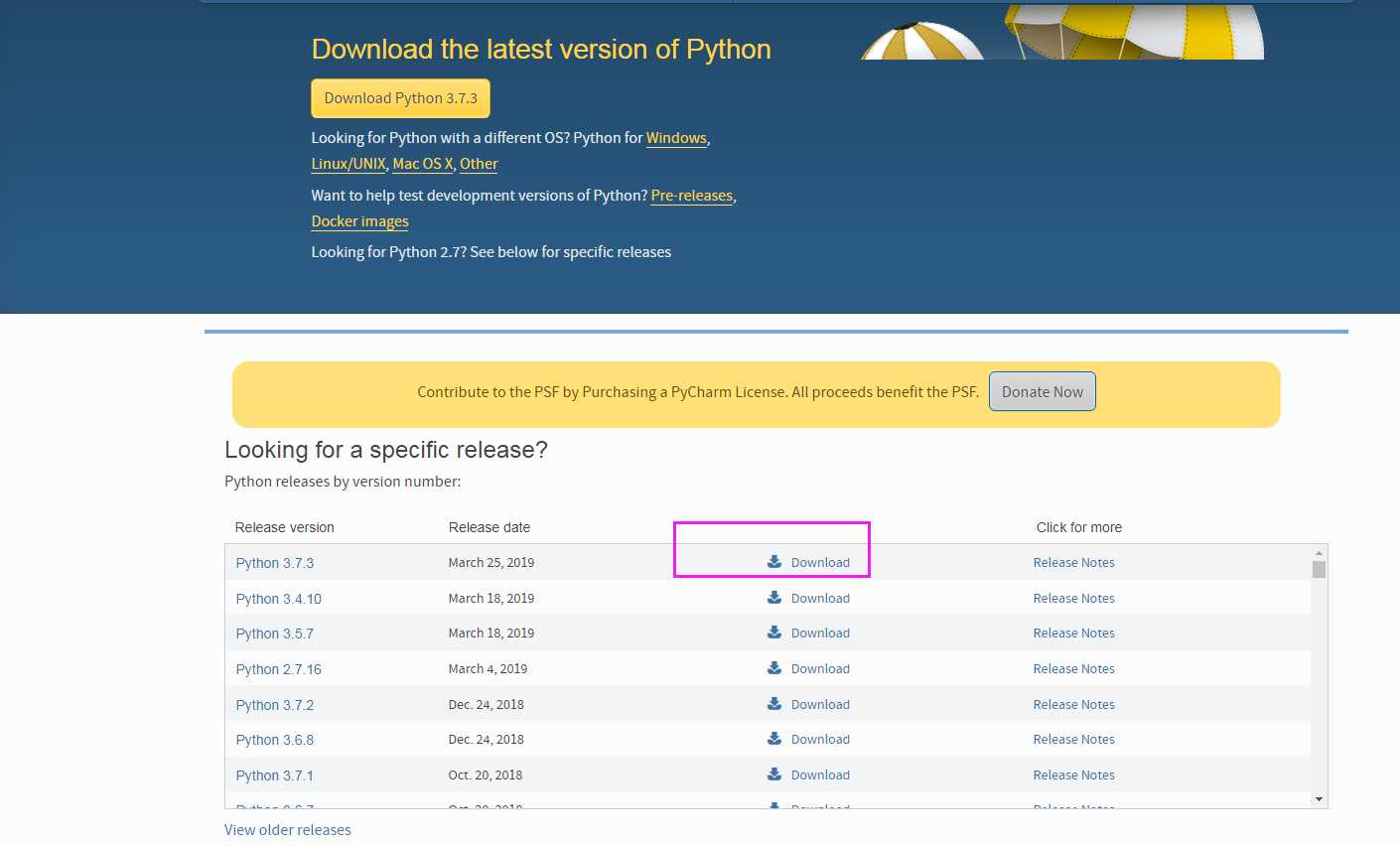This screenshot has width=1400, height=846.
Task: Click the download icon in the Python 3.5.7 row
Action: (774, 633)
